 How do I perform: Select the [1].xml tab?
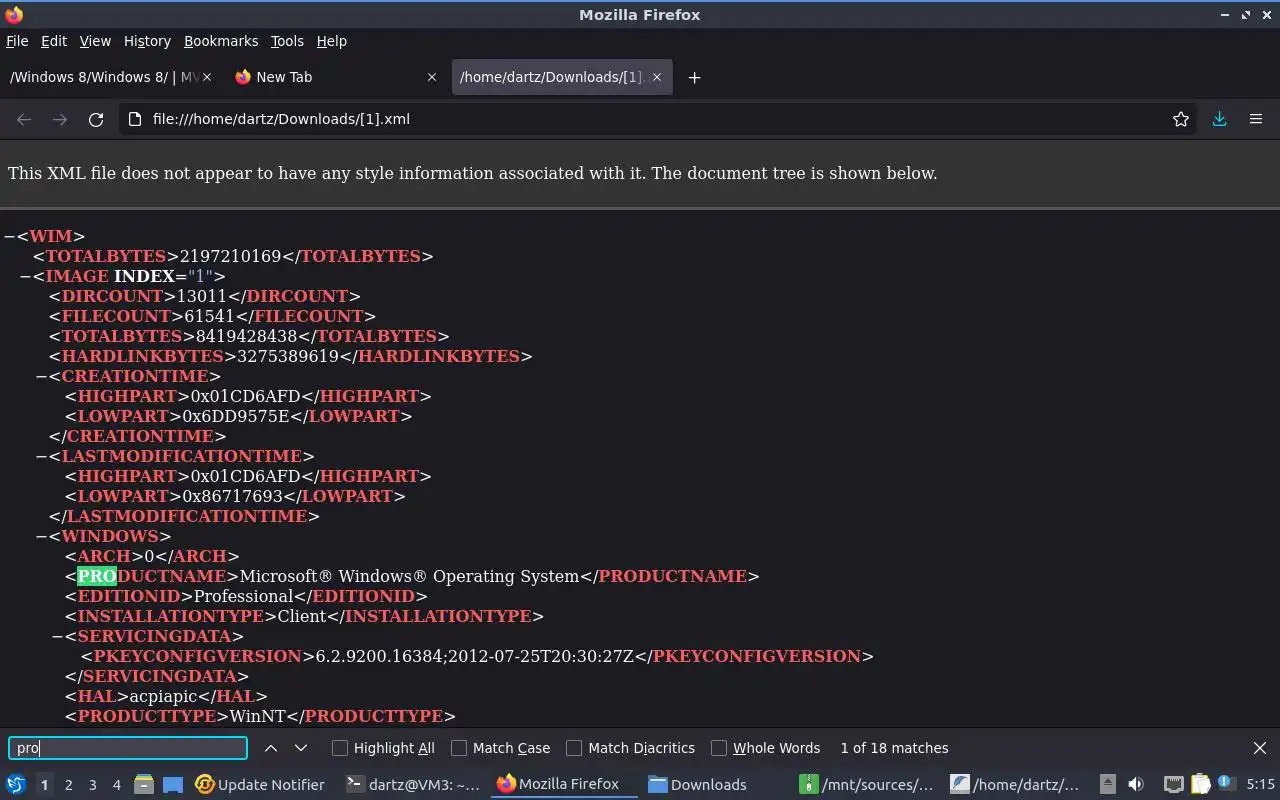coord(561,77)
